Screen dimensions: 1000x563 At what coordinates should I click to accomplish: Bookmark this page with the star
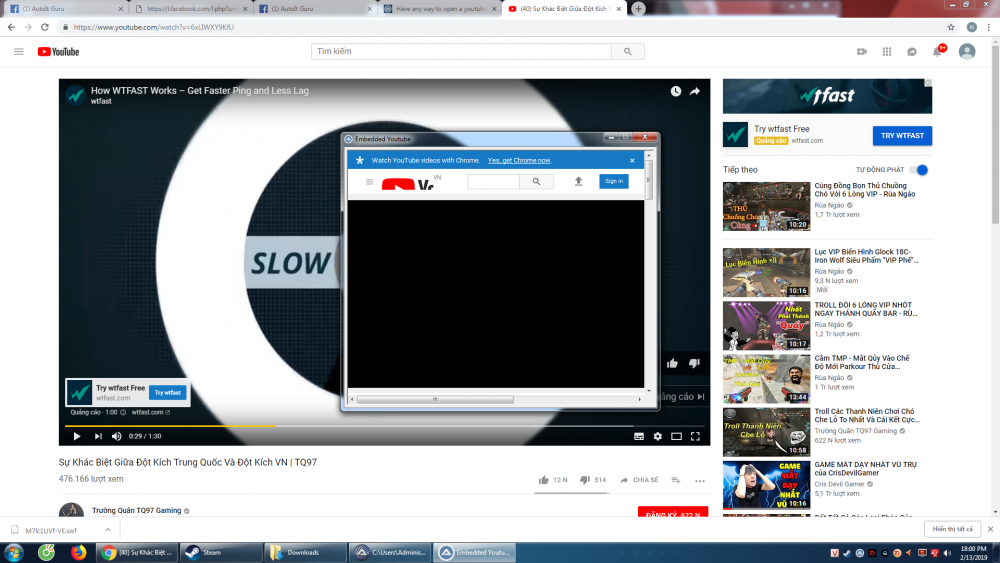(951, 27)
